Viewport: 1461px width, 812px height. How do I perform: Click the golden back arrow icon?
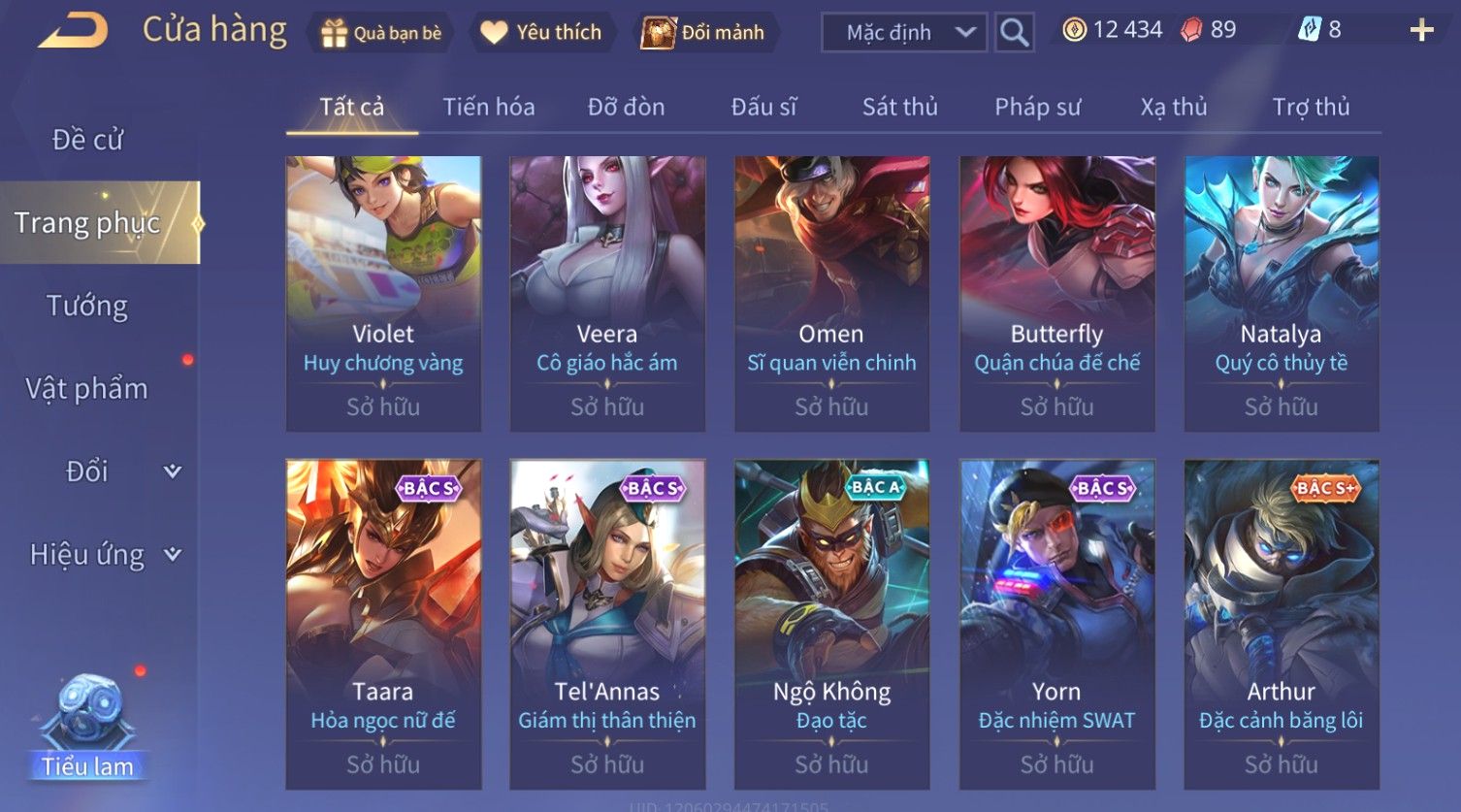pyautogui.click(x=74, y=30)
